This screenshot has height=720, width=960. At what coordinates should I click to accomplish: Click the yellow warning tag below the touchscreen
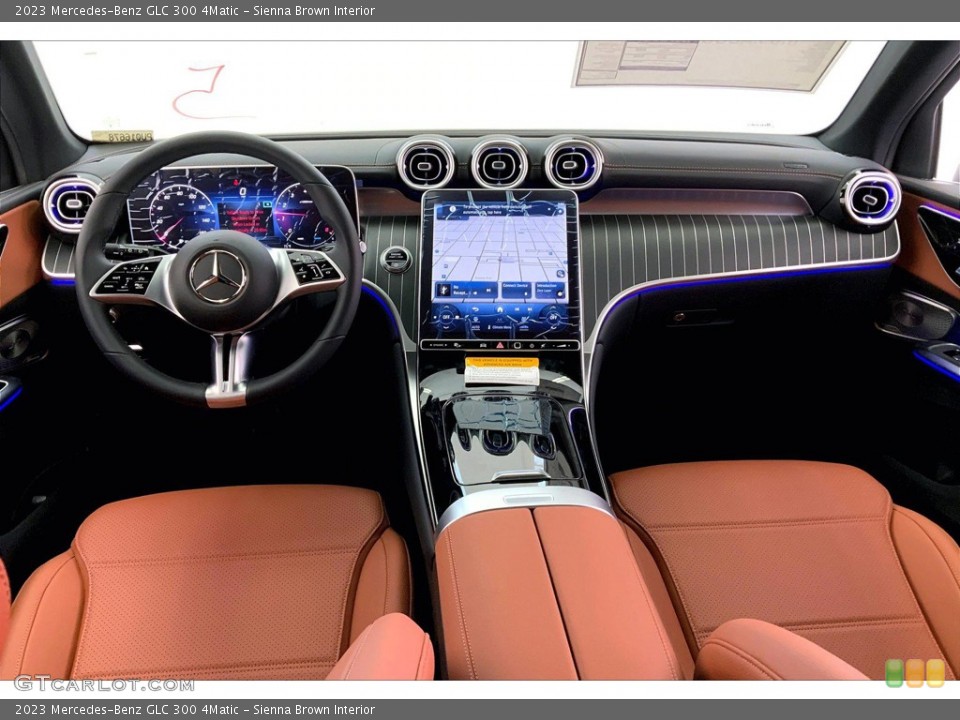[501, 371]
